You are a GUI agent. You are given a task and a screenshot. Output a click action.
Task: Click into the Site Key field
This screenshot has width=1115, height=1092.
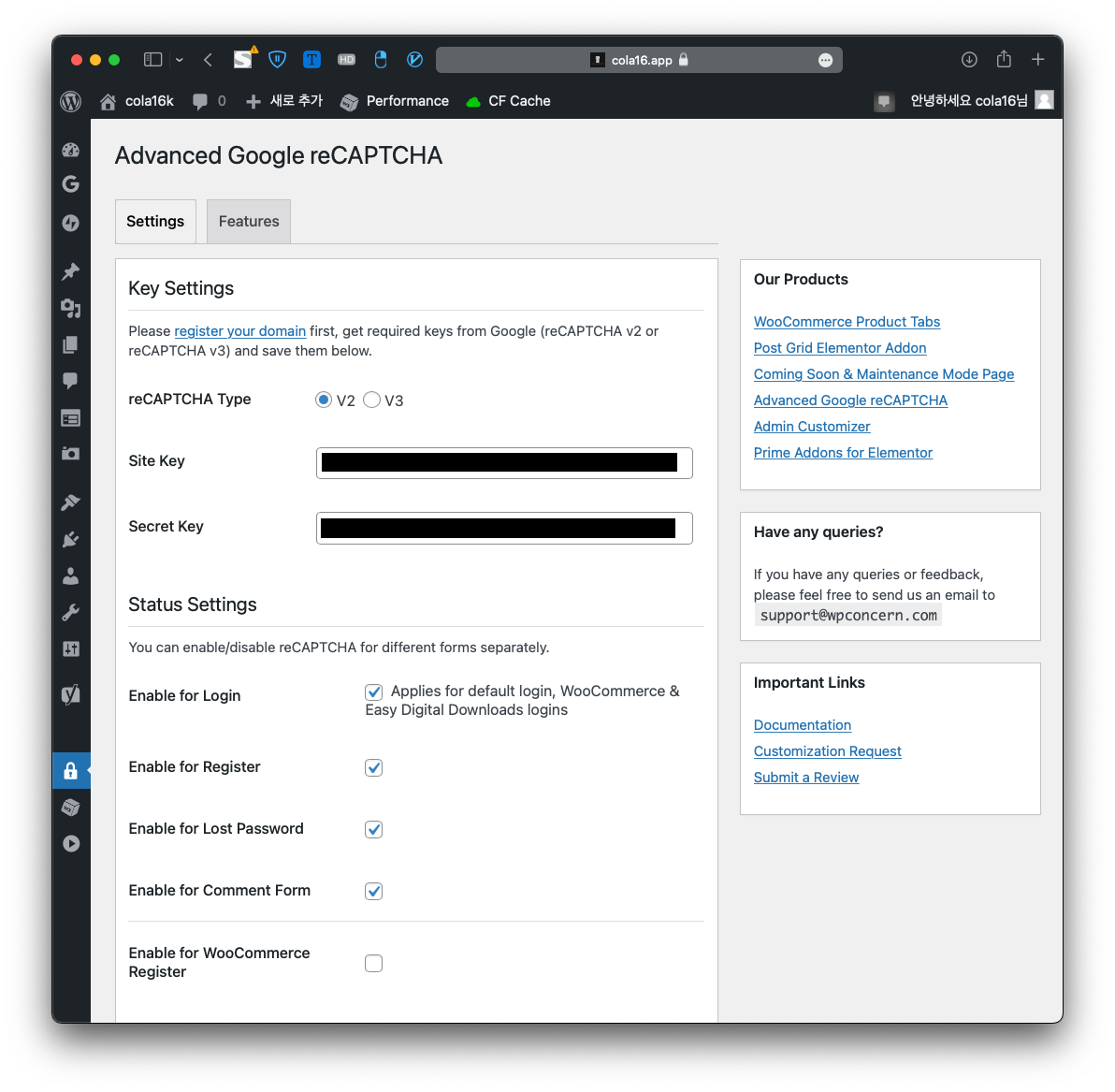point(504,462)
